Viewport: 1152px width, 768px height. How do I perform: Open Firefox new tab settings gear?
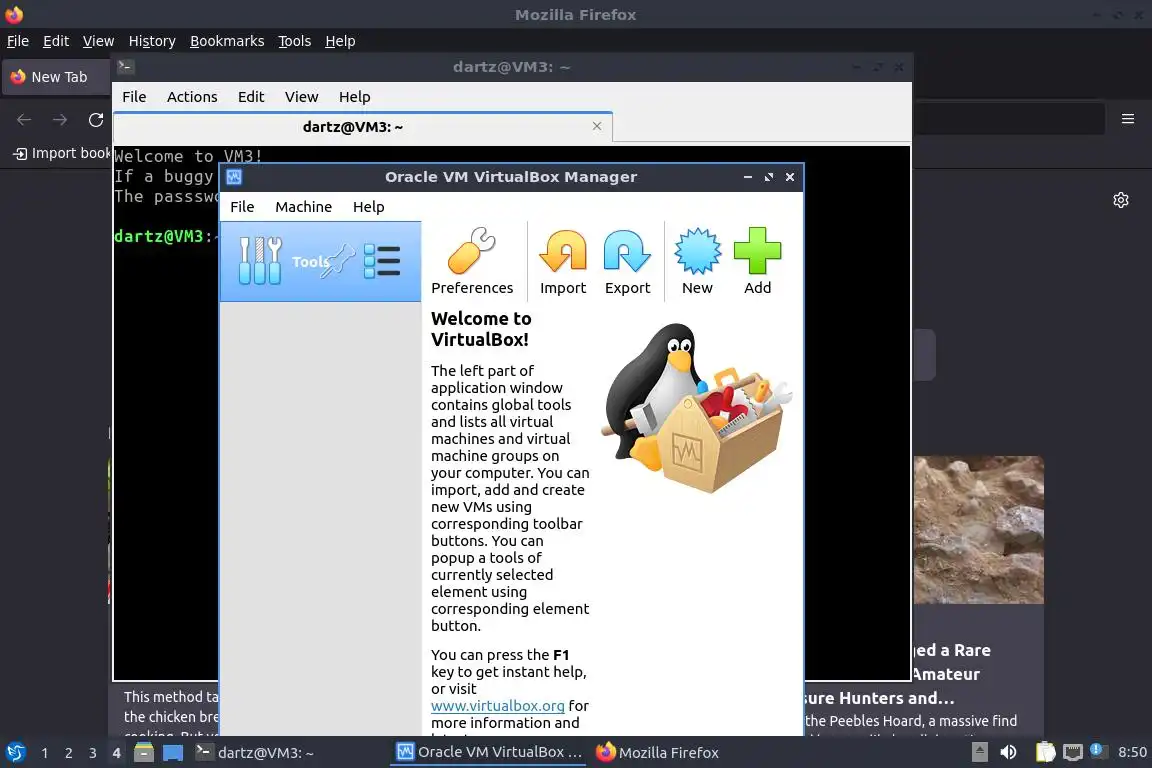[1120, 200]
